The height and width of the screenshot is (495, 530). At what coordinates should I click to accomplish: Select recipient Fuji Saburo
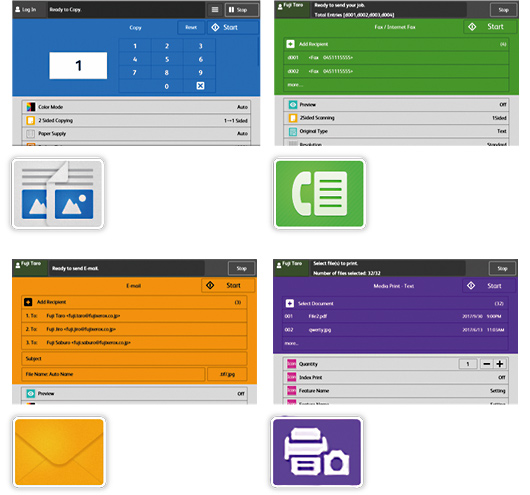pyautogui.click(x=134, y=343)
